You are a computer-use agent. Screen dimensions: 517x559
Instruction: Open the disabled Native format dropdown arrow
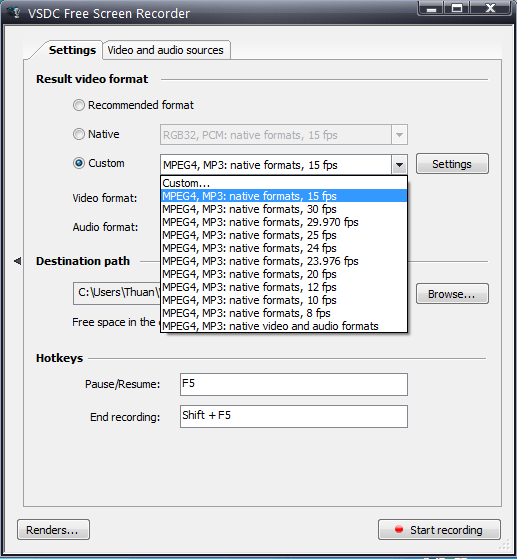click(x=399, y=135)
